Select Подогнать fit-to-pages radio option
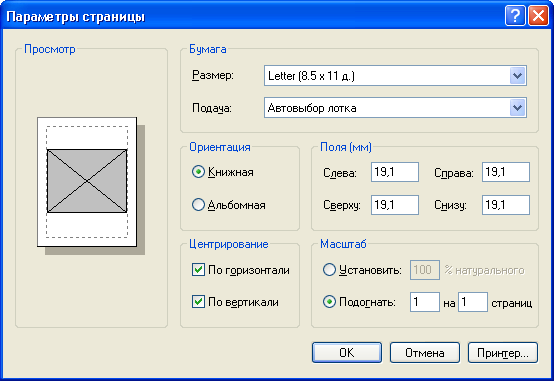The image size is (554, 381). [329, 302]
